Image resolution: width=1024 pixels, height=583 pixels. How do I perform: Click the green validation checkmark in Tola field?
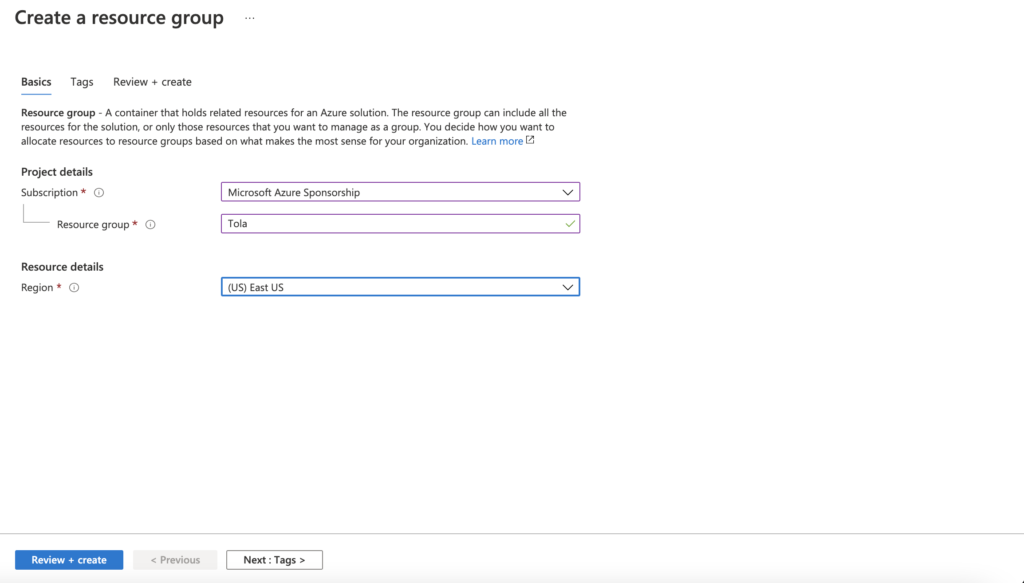pos(570,224)
